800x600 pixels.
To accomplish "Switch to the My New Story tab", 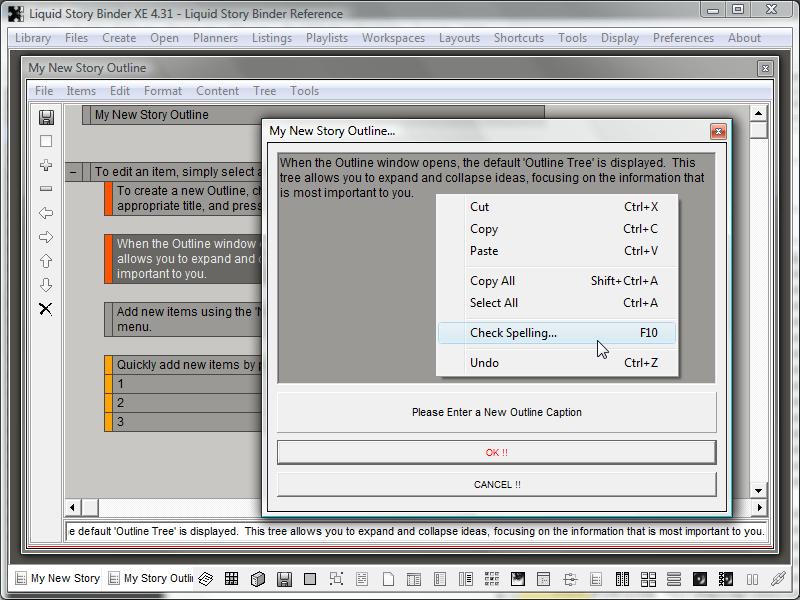I will click(x=56, y=578).
